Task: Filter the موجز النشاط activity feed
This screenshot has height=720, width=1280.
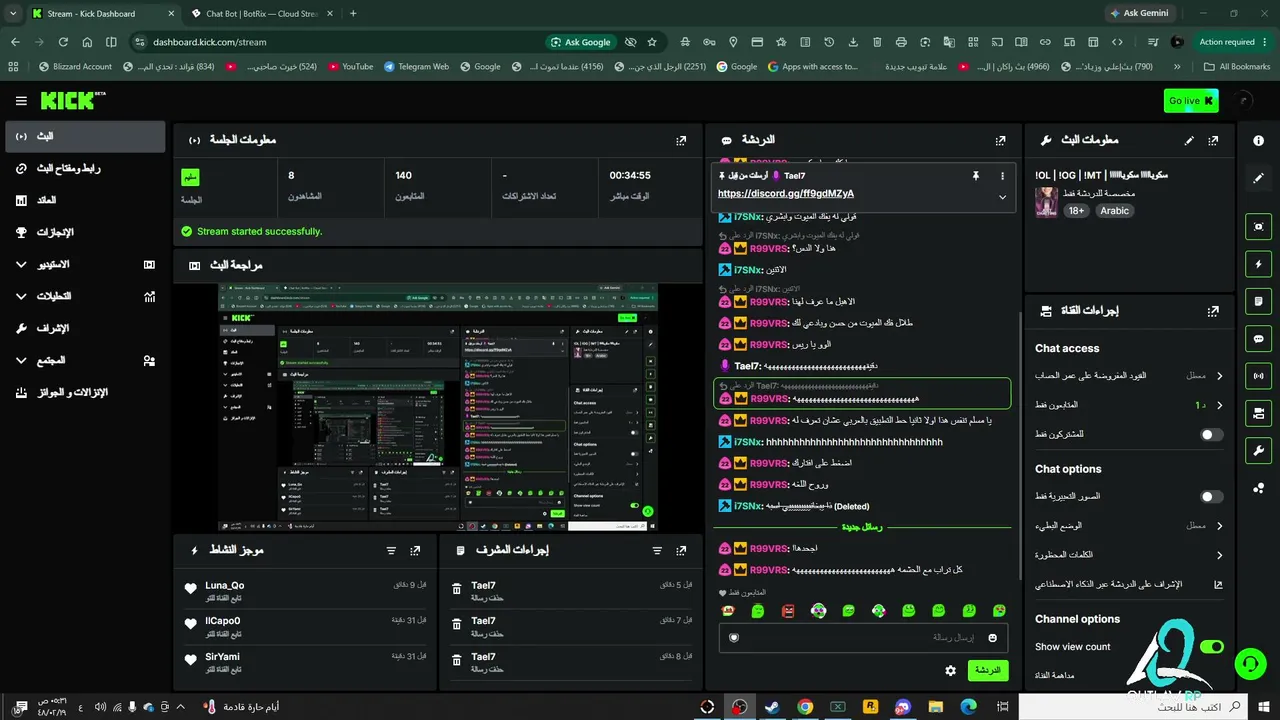Action: pos(391,551)
